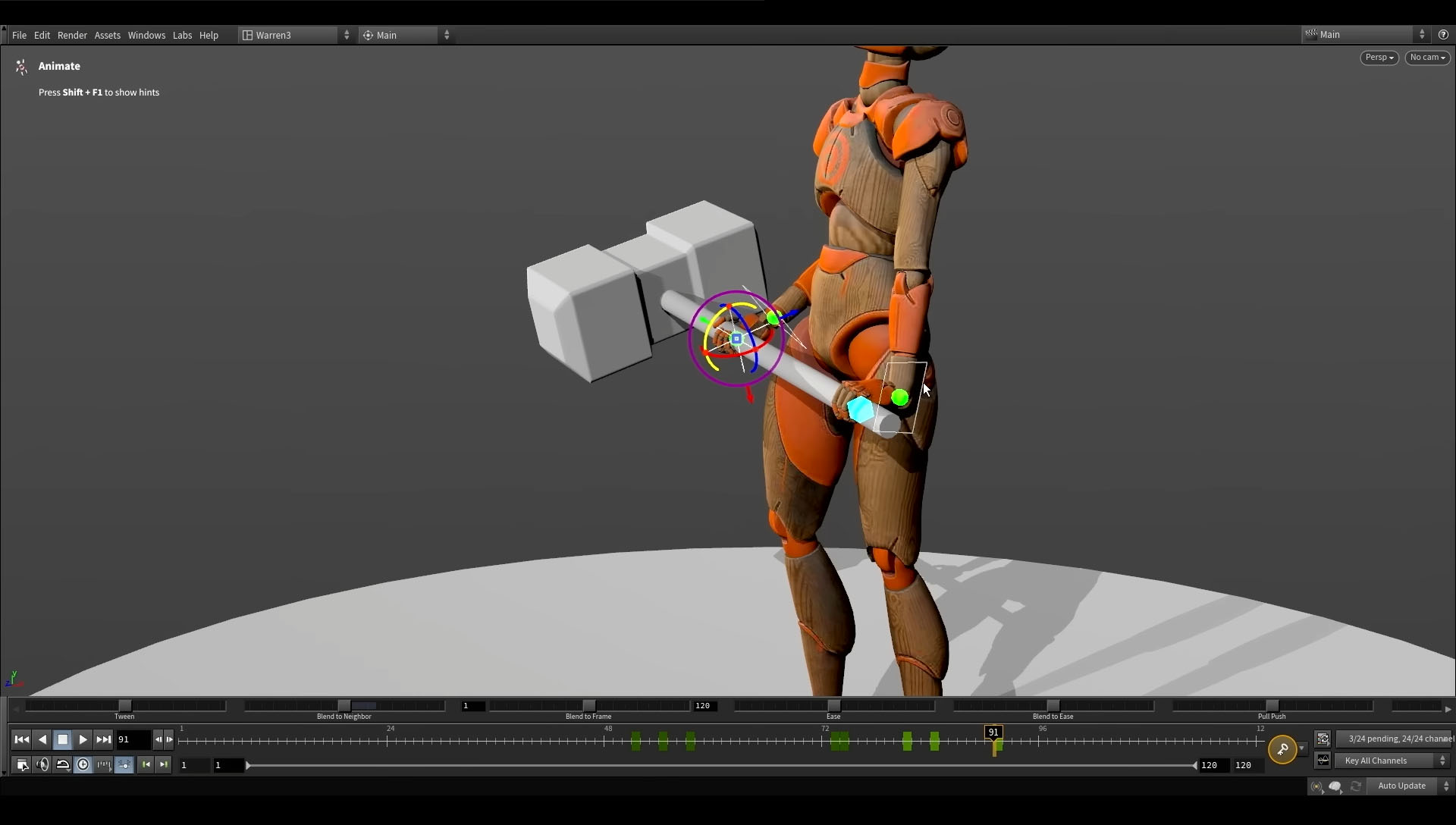Viewport: 1456px width, 825px height.
Task: Play animation in reverse
Action: pos(42,739)
